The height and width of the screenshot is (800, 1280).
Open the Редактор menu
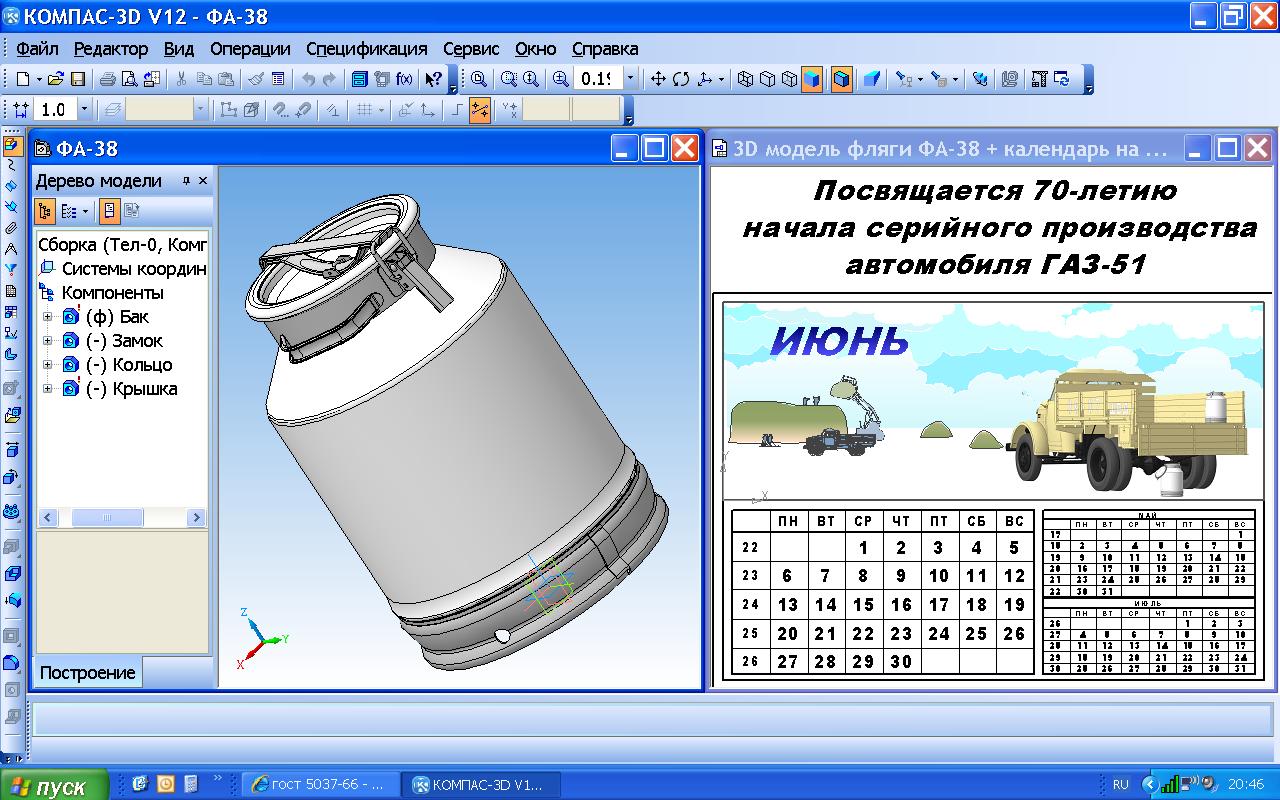pyautogui.click(x=110, y=48)
